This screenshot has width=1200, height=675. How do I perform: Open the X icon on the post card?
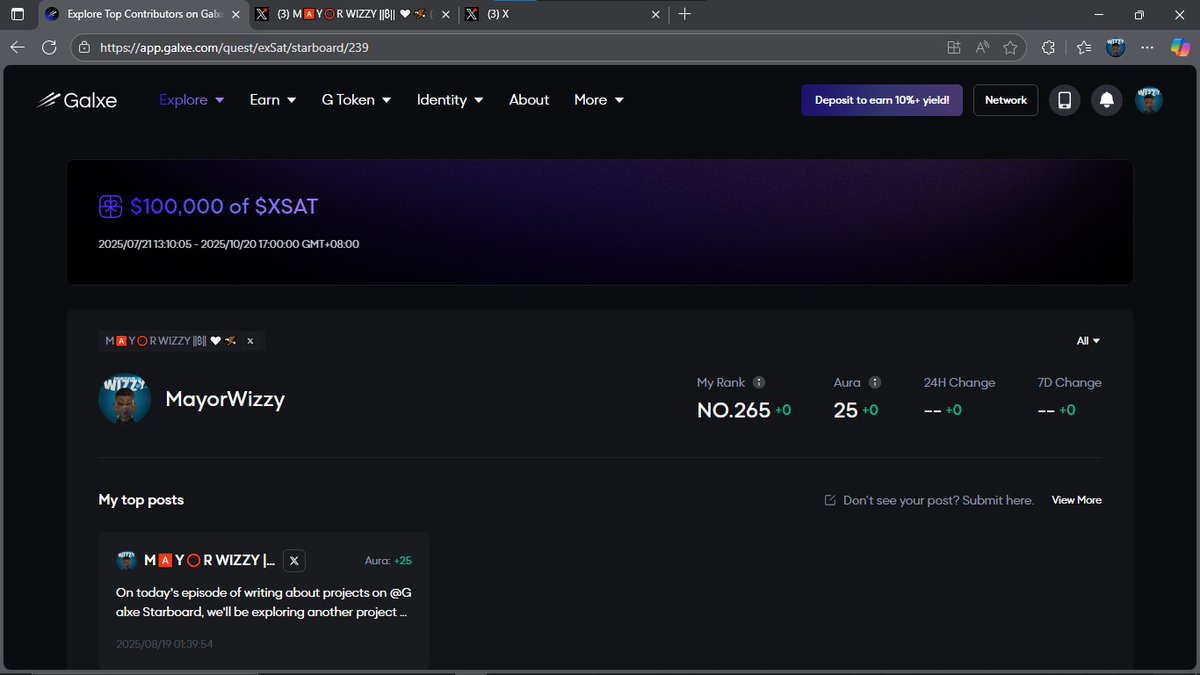[294, 561]
